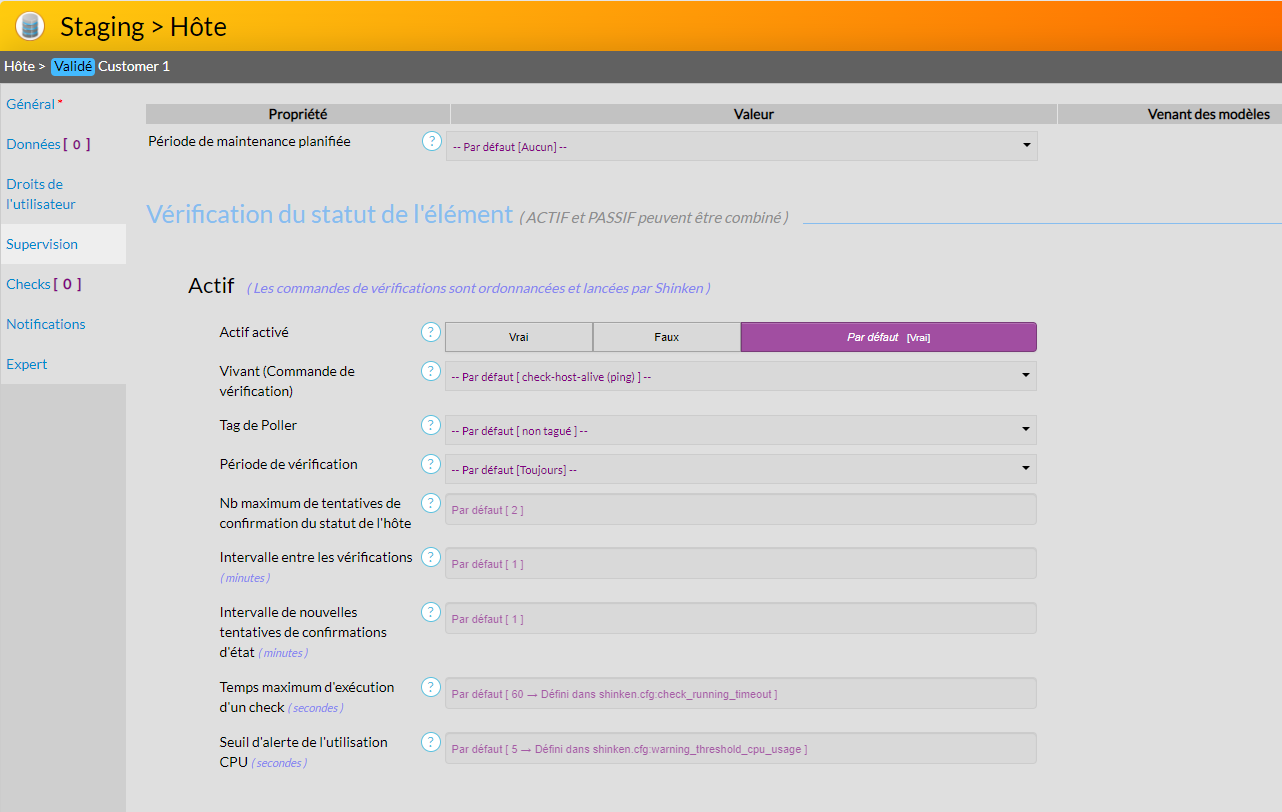Click the Staging database logo icon

pyautogui.click(x=30, y=26)
